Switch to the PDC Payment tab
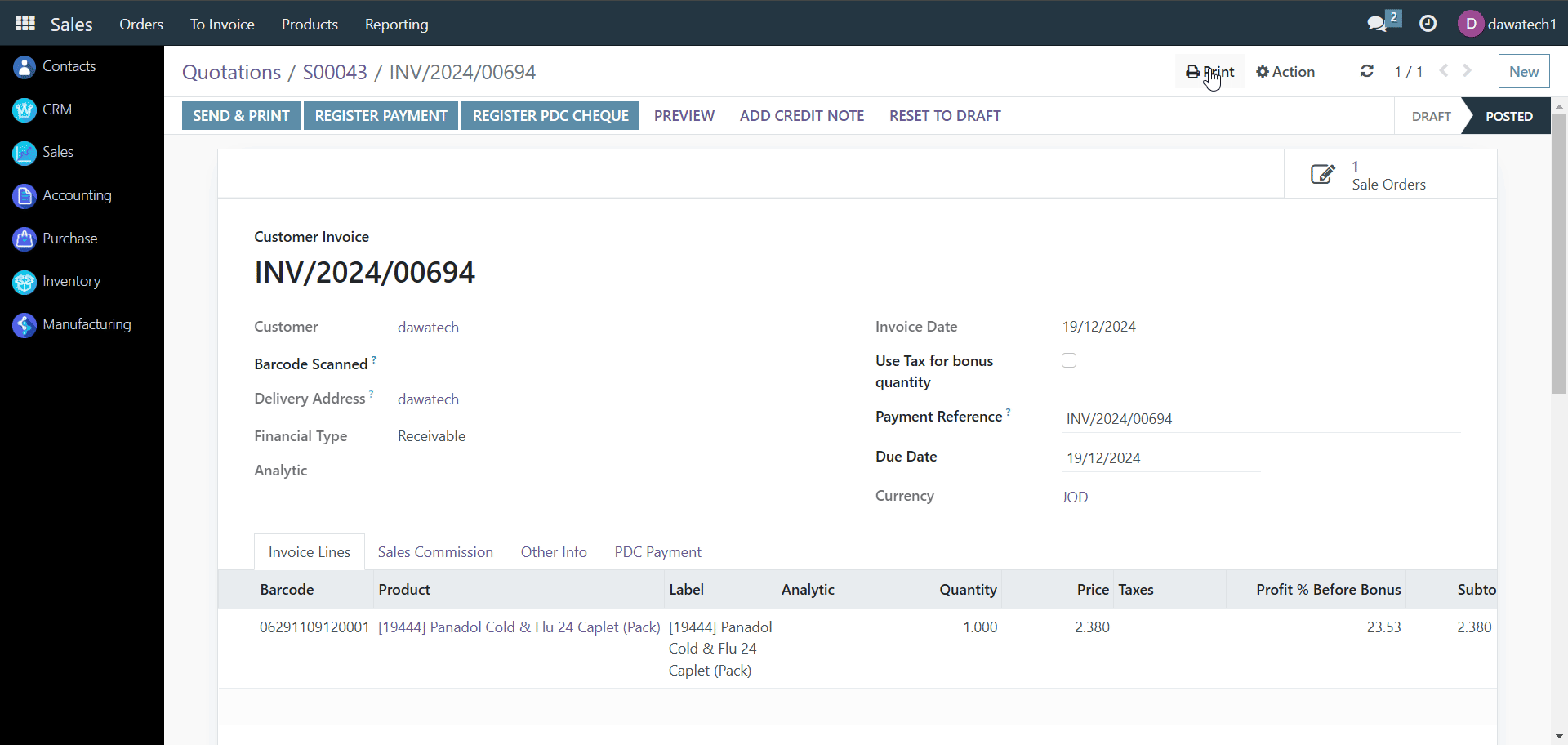 coord(657,552)
